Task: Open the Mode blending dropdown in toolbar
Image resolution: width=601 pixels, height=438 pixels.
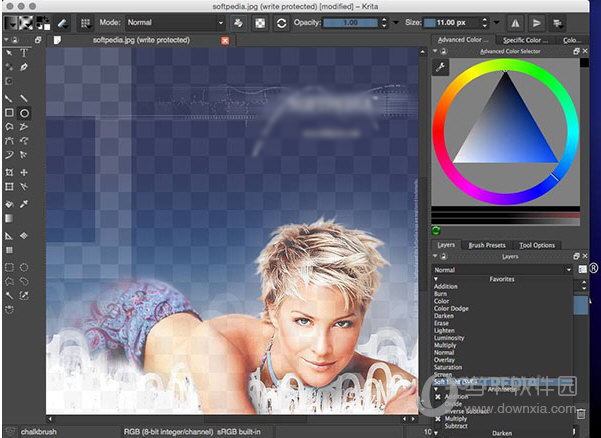Action: (x=175, y=23)
